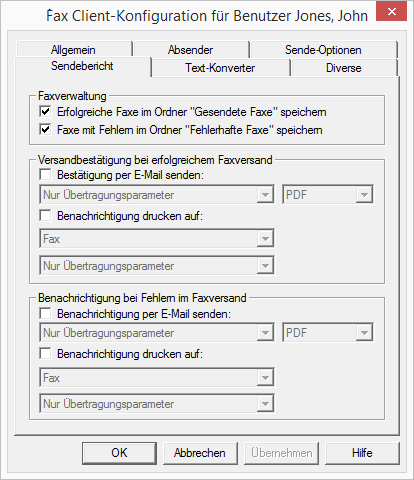Open Hilfe for this dialog
Screen dimensions: 414x480
click(x=362, y=453)
